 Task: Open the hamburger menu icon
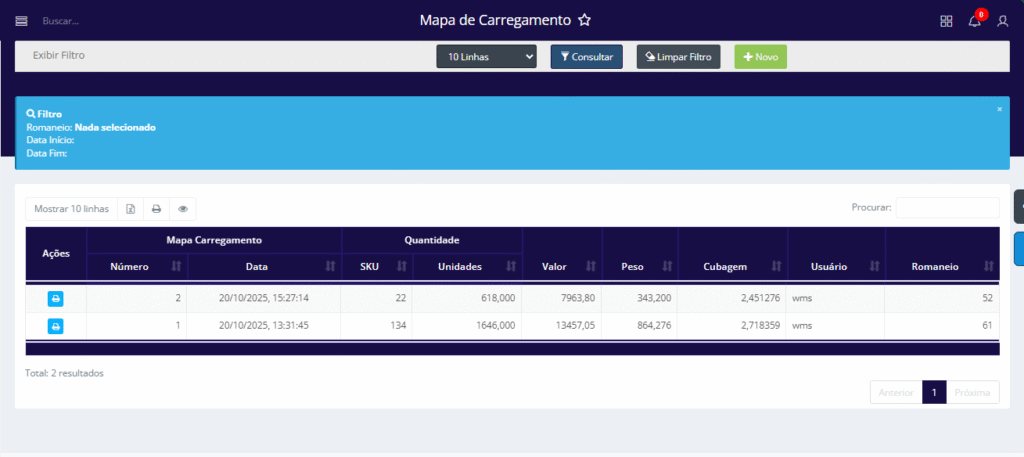pos(21,20)
